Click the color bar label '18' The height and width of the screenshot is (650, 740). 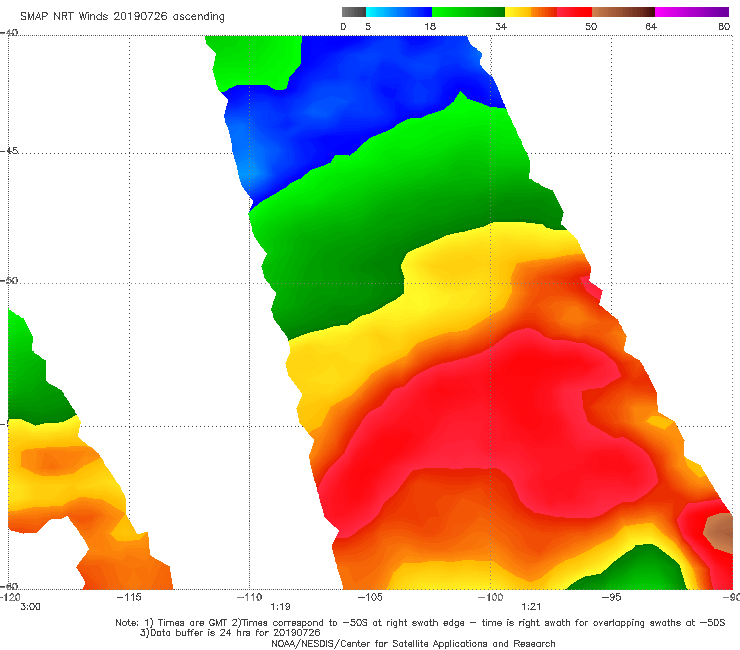430,26
